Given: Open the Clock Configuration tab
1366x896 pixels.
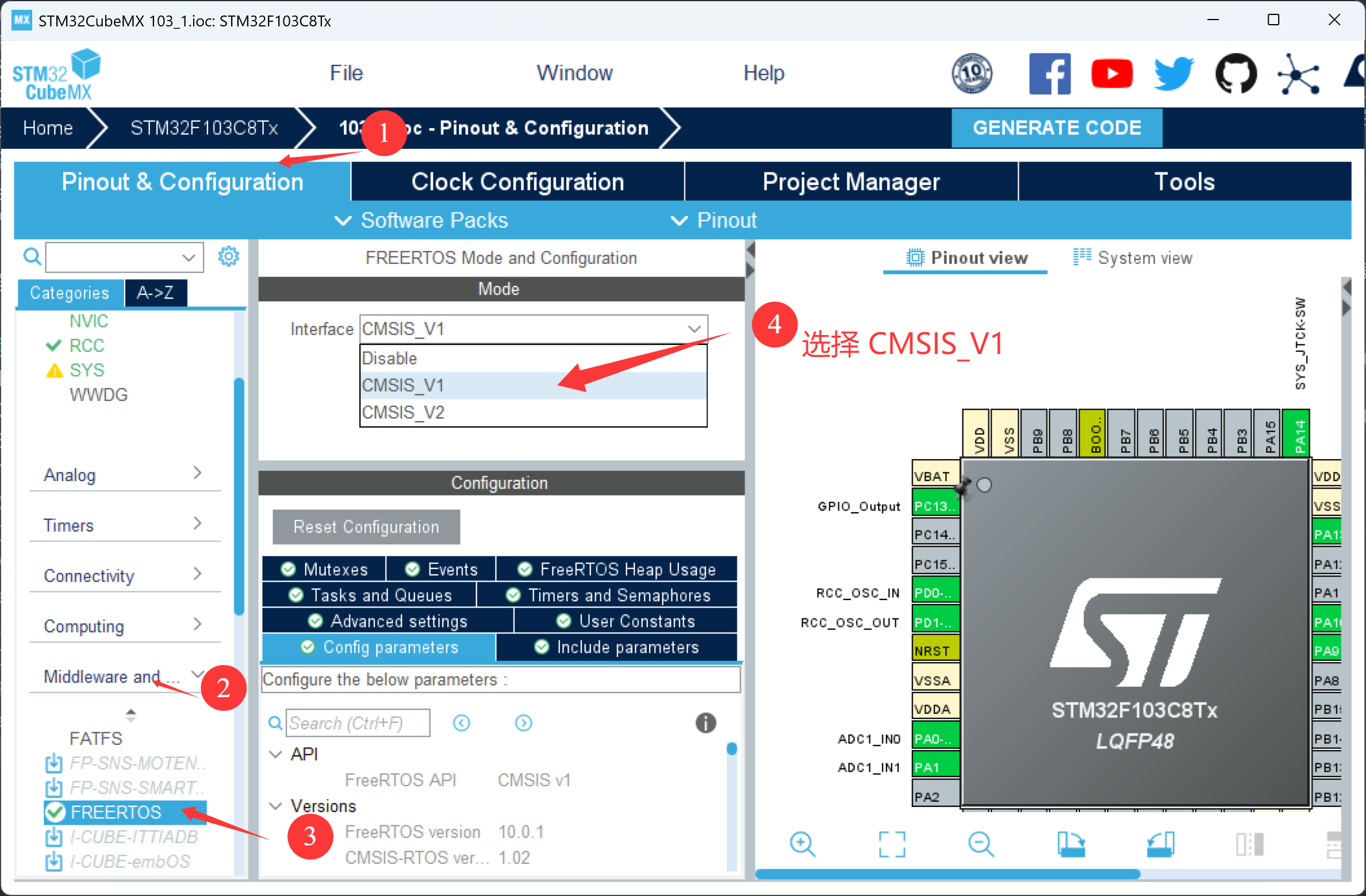Looking at the screenshot, I should click(x=517, y=182).
